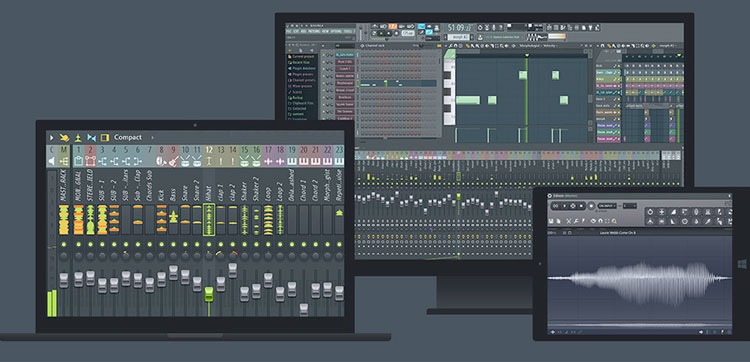Open the FILE menu on the desktop monitor
750x362 pixels.
288,32
